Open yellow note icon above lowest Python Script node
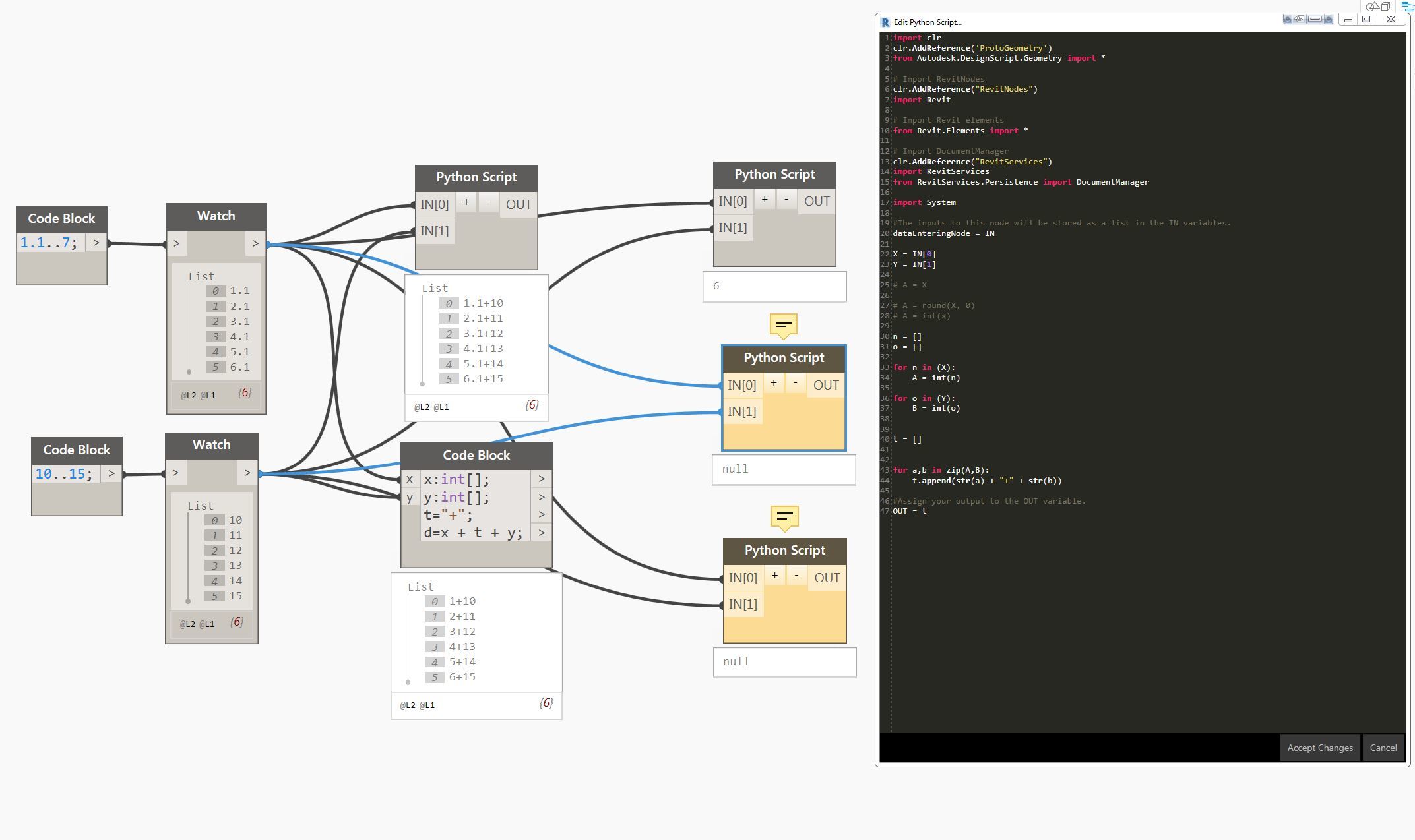The image size is (1415, 840). click(x=784, y=517)
